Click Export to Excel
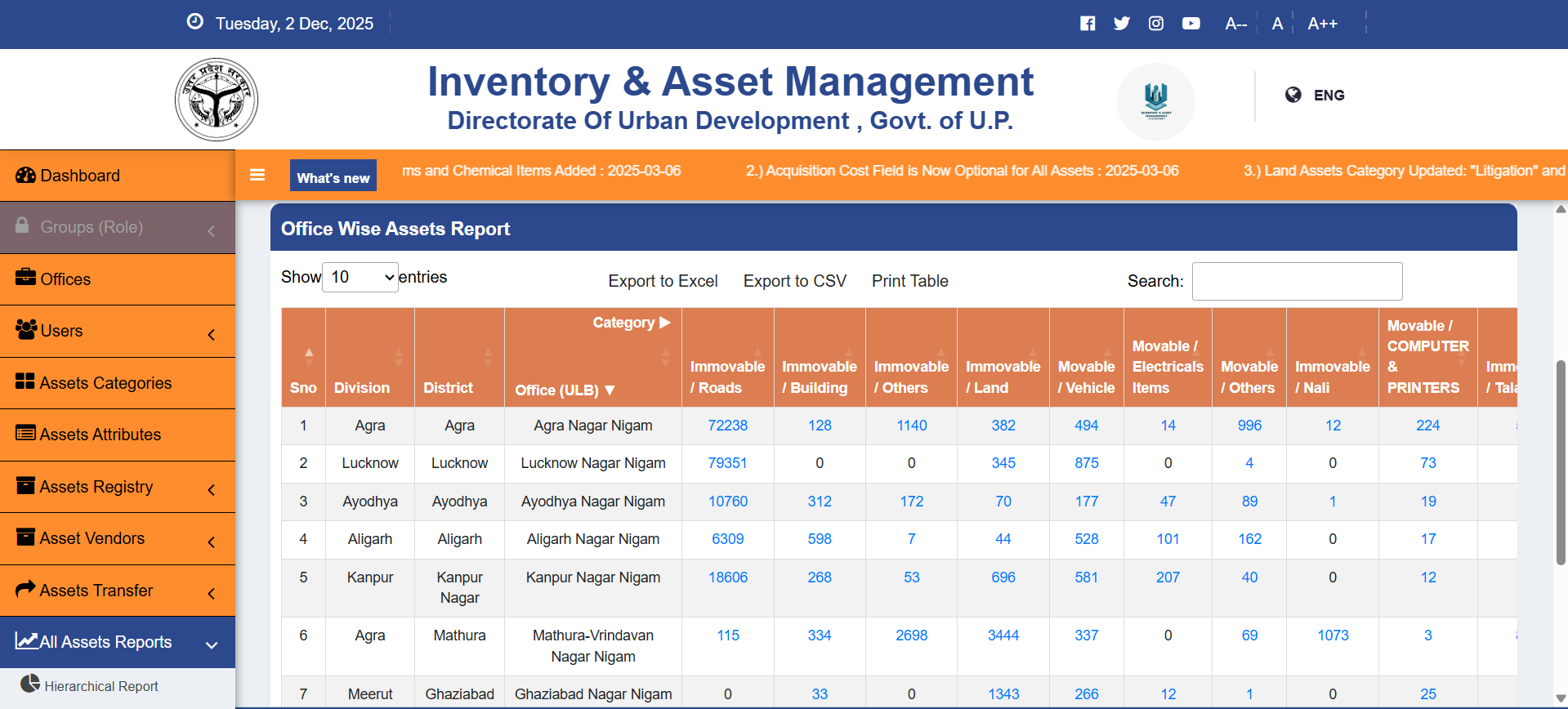1568x709 pixels. pos(663,281)
